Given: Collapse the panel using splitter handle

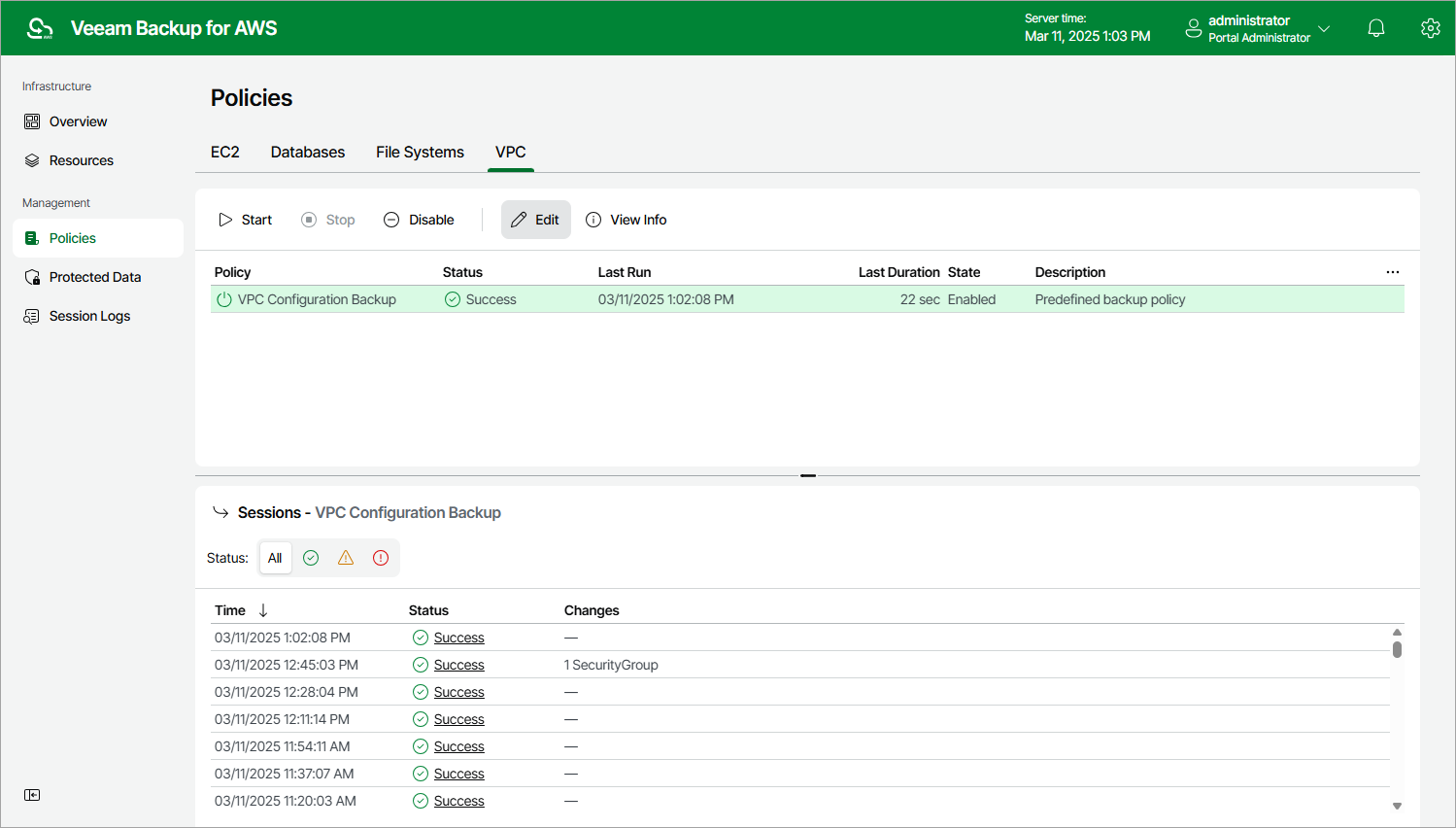Looking at the screenshot, I should tap(807, 476).
